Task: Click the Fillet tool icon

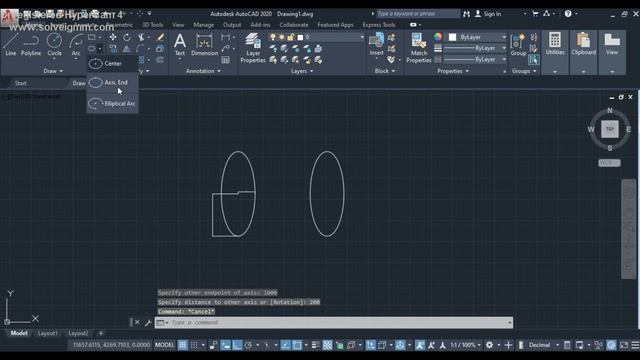Action: 141,49
